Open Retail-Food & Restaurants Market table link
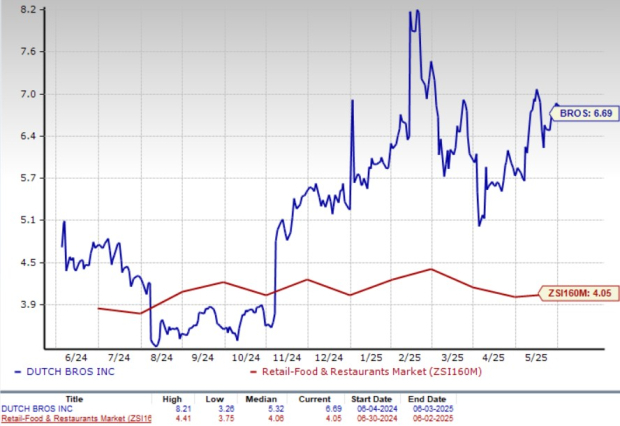Image resolution: width=620 pixels, height=426 pixels. pos(76,418)
